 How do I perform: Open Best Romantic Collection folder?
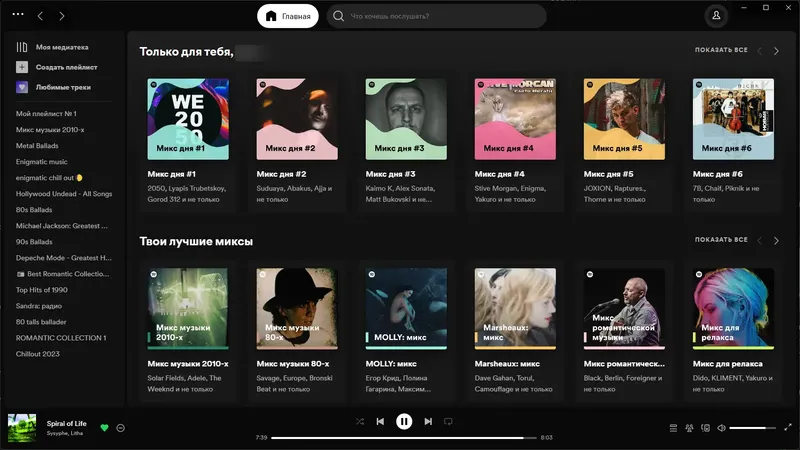[x=63, y=274]
